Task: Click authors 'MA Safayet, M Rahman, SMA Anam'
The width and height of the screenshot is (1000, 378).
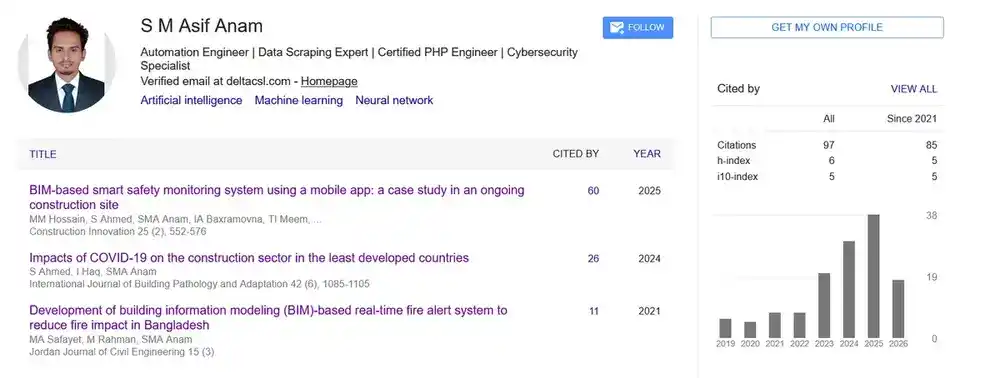Action: pos(111,339)
